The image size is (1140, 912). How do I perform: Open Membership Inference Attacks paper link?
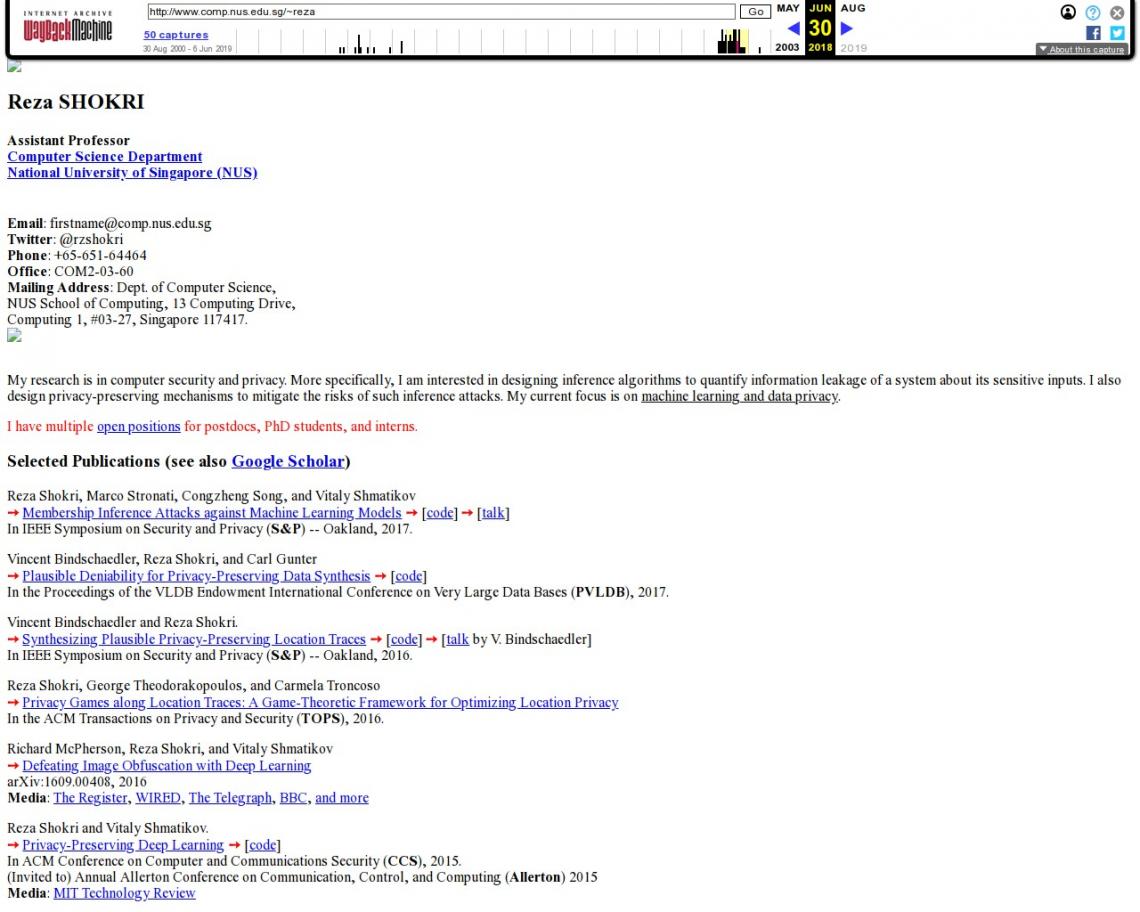212,513
